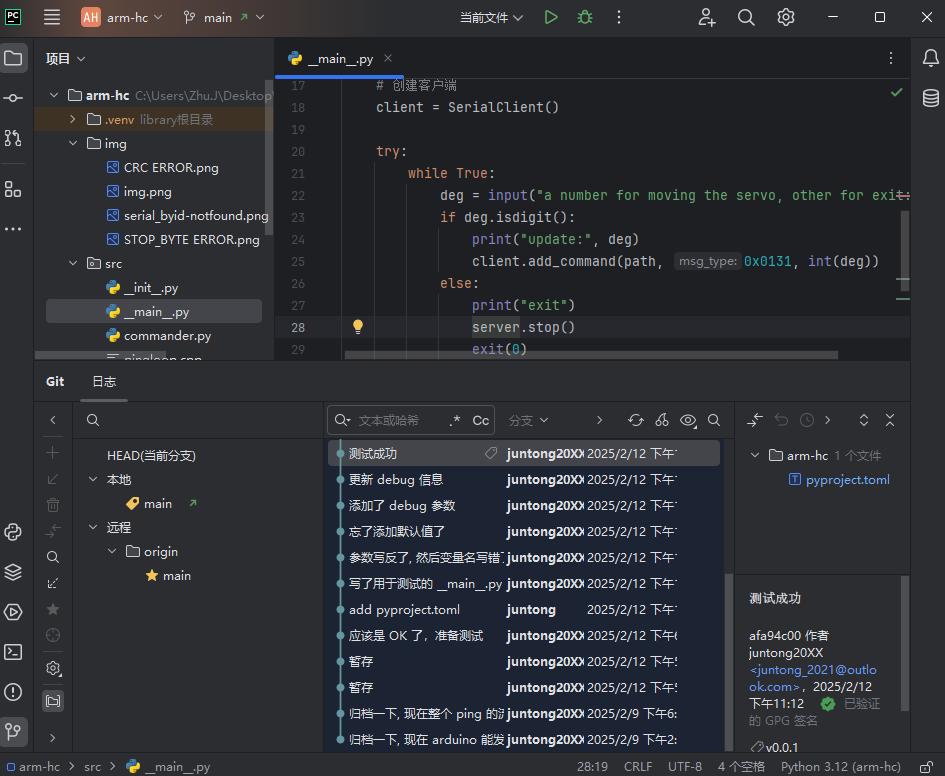The width and height of the screenshot is (945, 776).
Task: Expand all in commit details file tree
Action: click(864, 420)
